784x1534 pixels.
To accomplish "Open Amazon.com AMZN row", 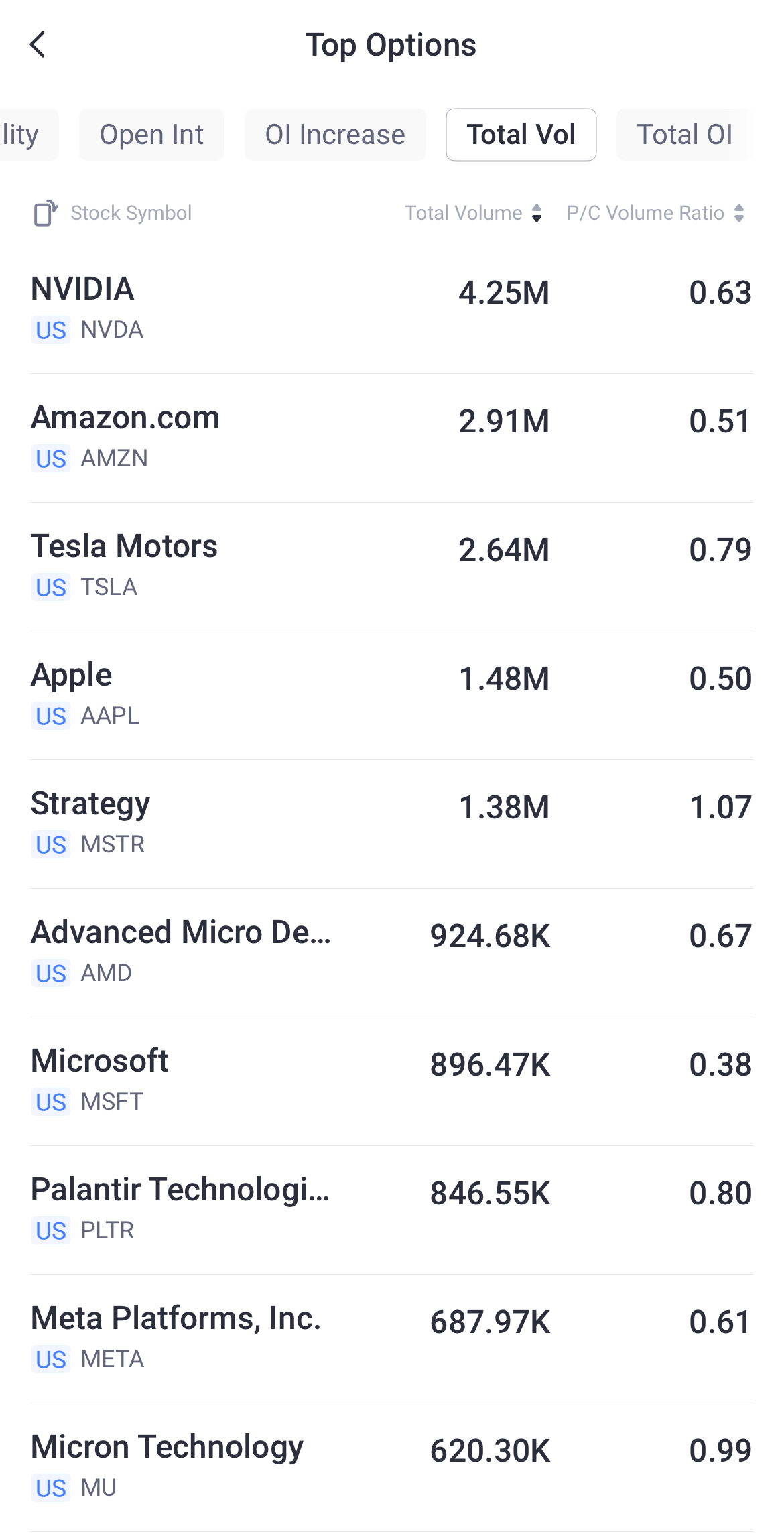I will tap(392, 437).
